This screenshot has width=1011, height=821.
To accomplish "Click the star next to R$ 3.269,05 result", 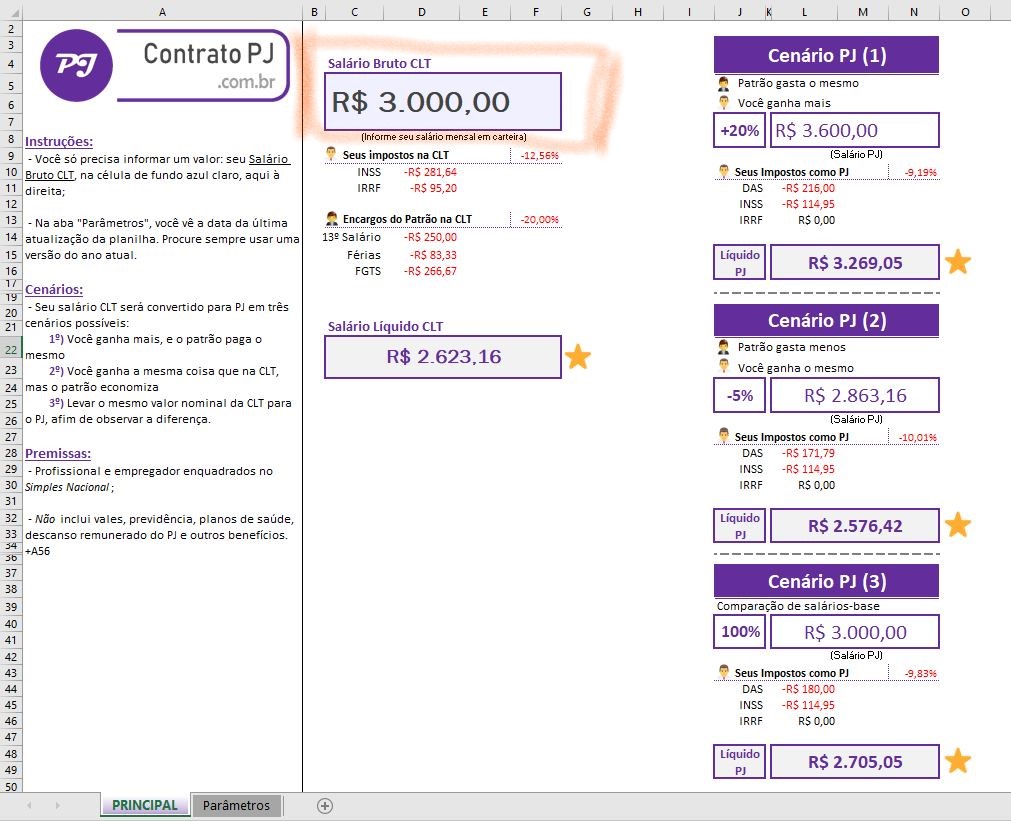I will tap(958, 261).
